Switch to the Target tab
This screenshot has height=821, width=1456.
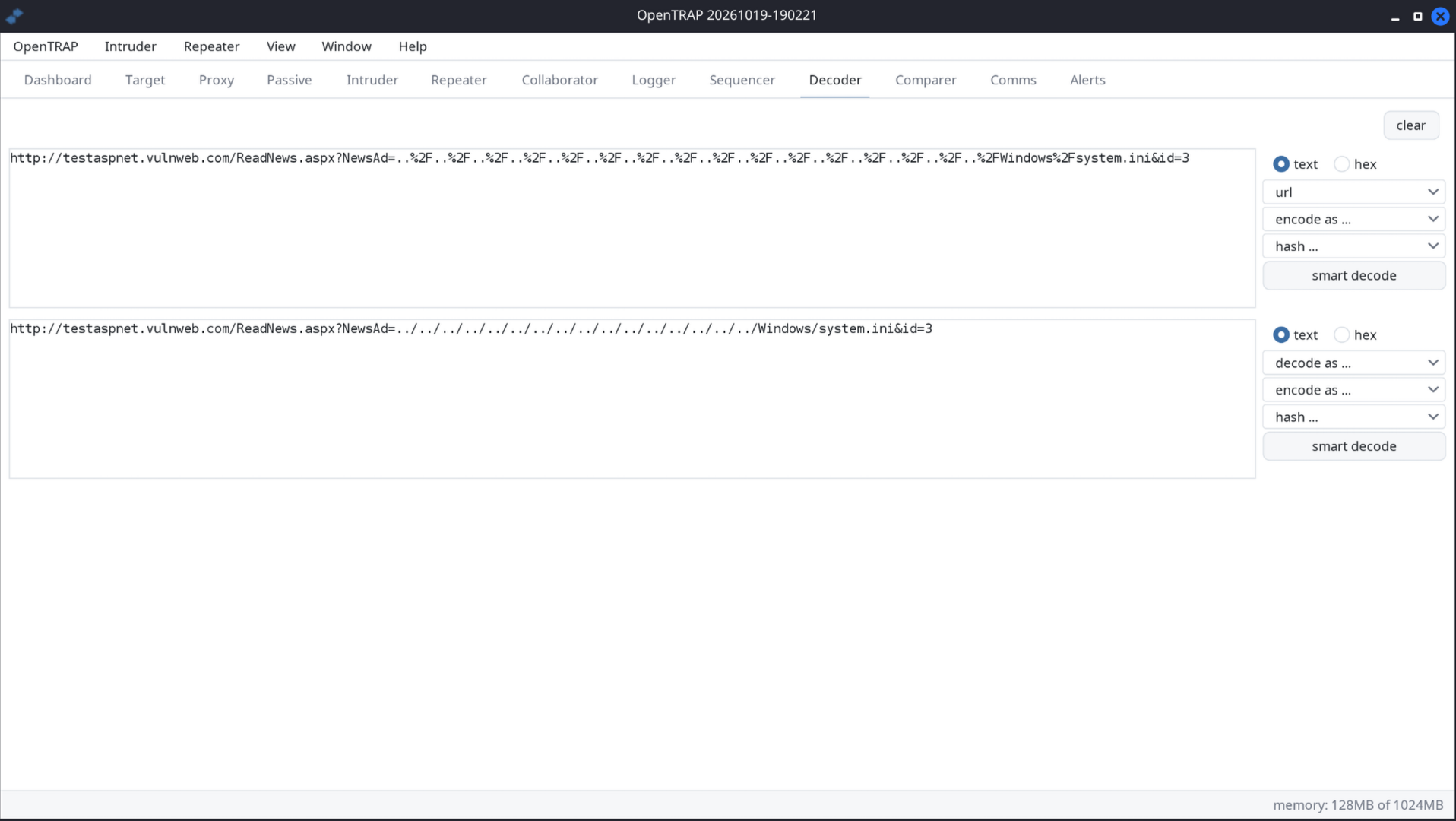(x=145, y=80)
